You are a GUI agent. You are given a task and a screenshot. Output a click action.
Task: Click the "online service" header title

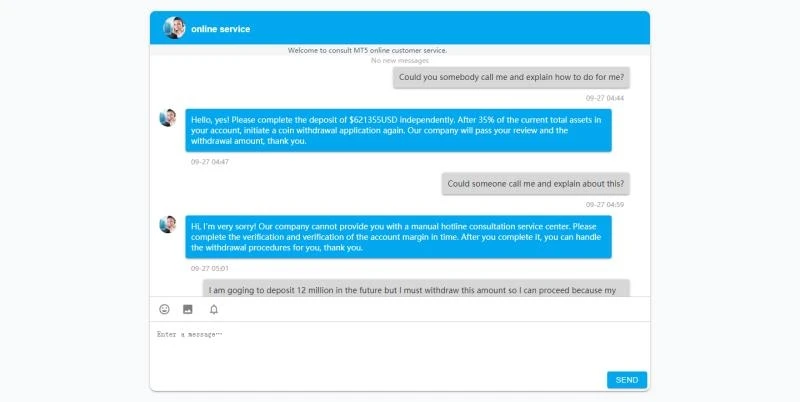coord(222,29)
